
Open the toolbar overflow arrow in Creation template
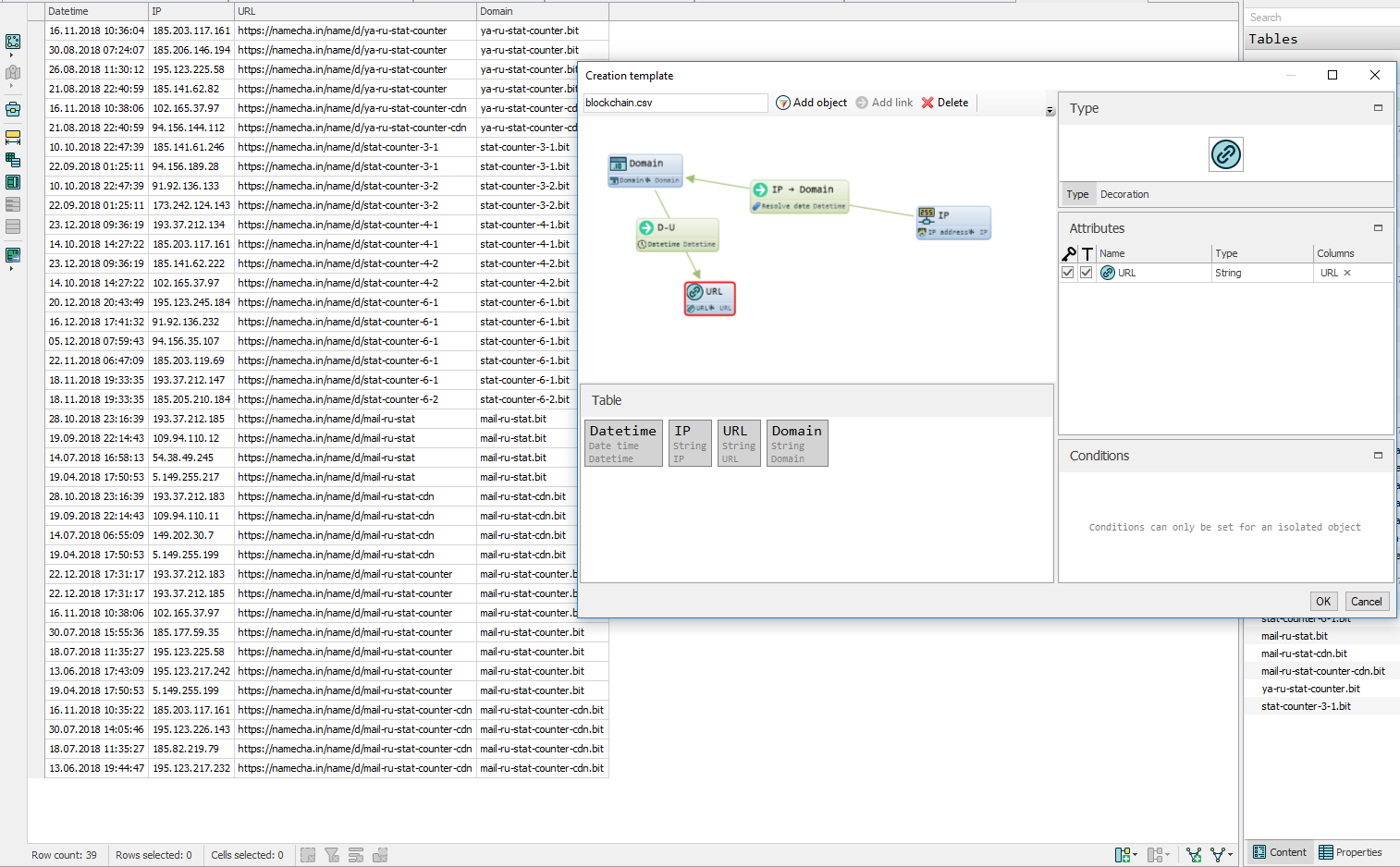1050,110
